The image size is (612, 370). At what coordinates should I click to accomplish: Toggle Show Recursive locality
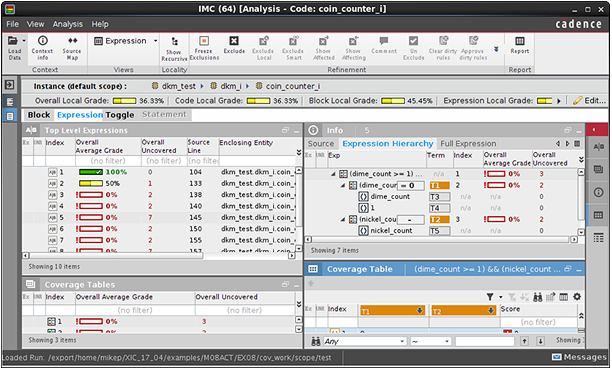(x=174, y=49)
